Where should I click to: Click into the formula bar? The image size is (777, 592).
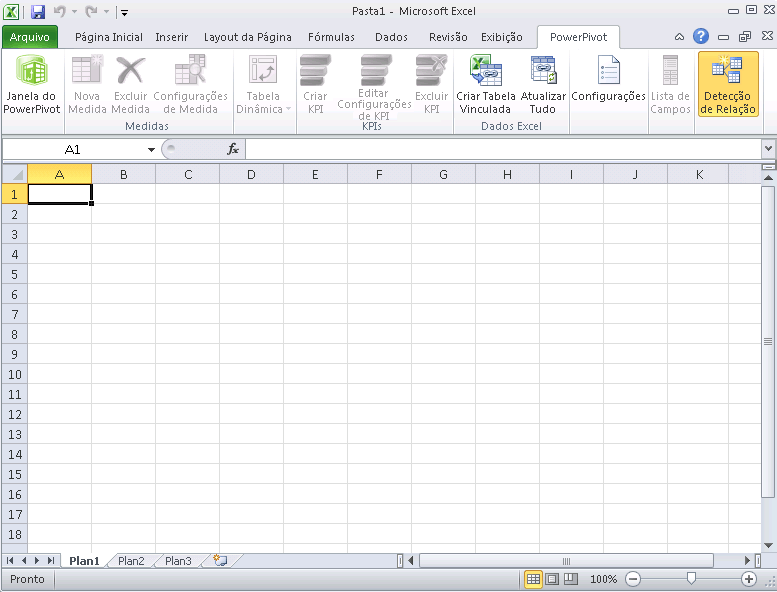(503, 149)
